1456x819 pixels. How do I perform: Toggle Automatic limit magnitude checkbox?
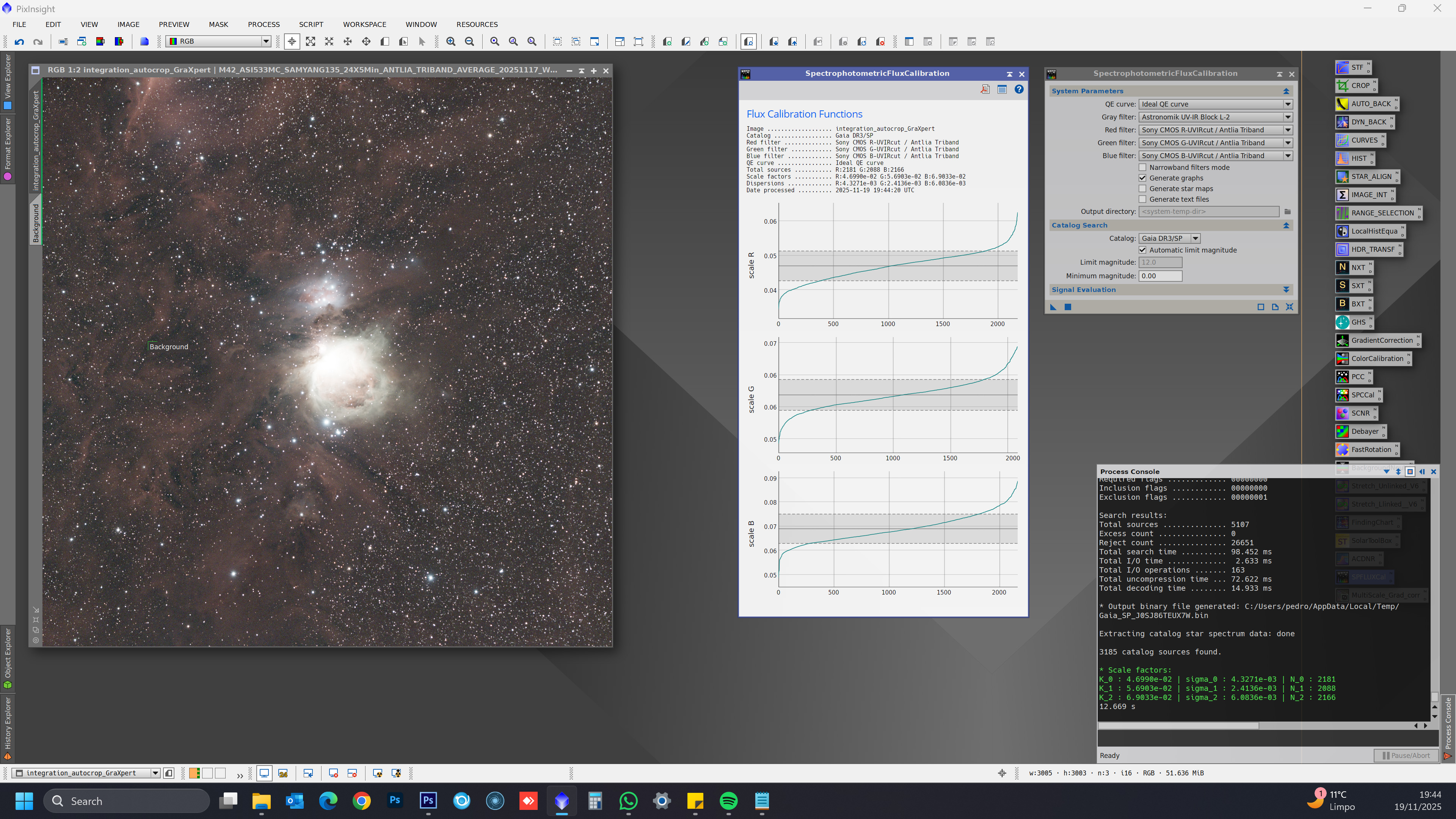1142,250
